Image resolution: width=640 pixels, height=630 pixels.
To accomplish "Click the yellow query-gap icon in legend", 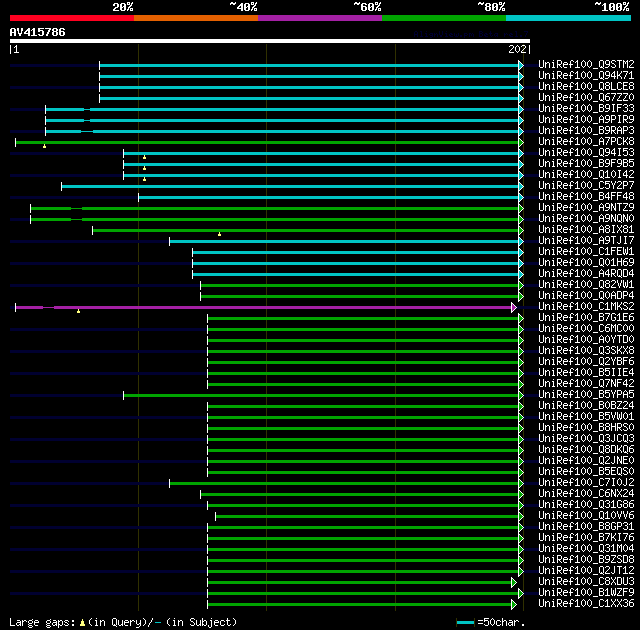I will [82, 623].
